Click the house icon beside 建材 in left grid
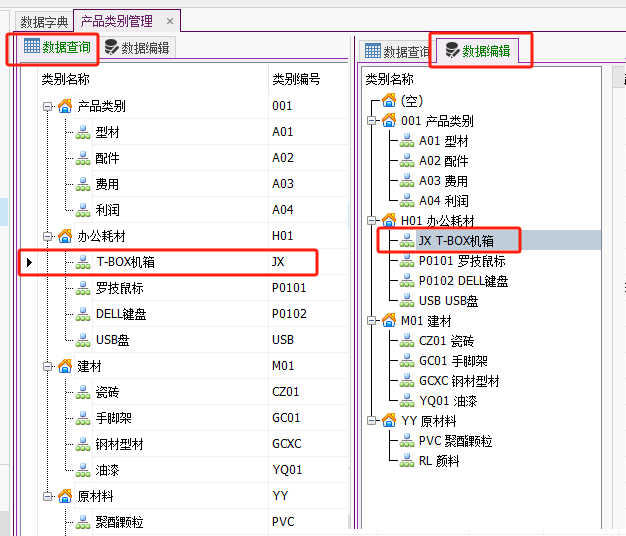626x536 pixels. [65, 366]
